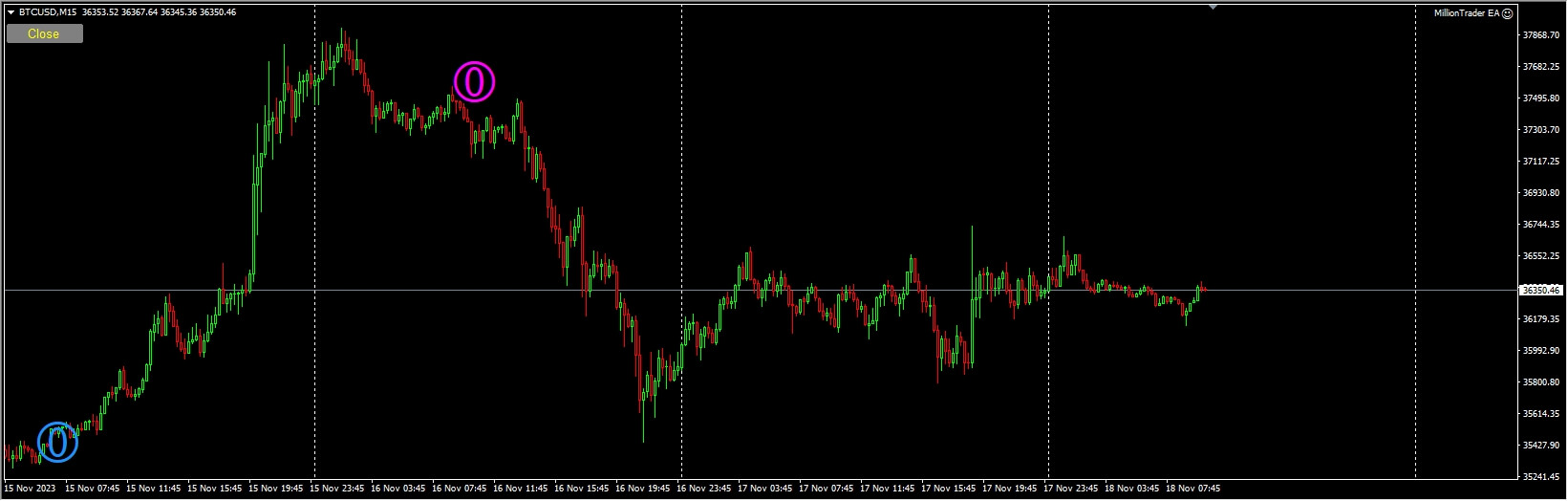Image resolution: width=1568 pixels, height=501 pixels.
Task: Click time label 18 Nov 07:45
Action: point(1193,489)
